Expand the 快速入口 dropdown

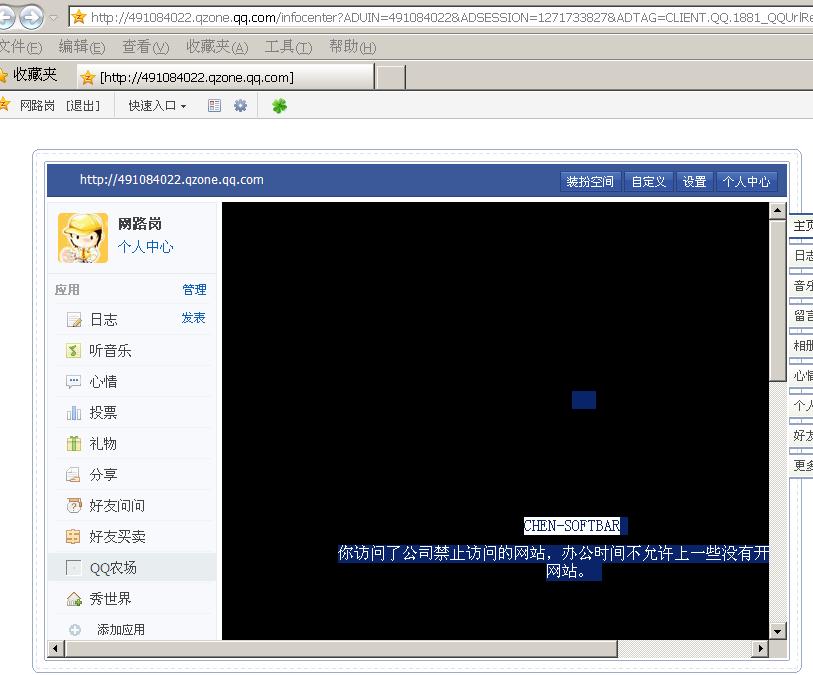(157, 106)
